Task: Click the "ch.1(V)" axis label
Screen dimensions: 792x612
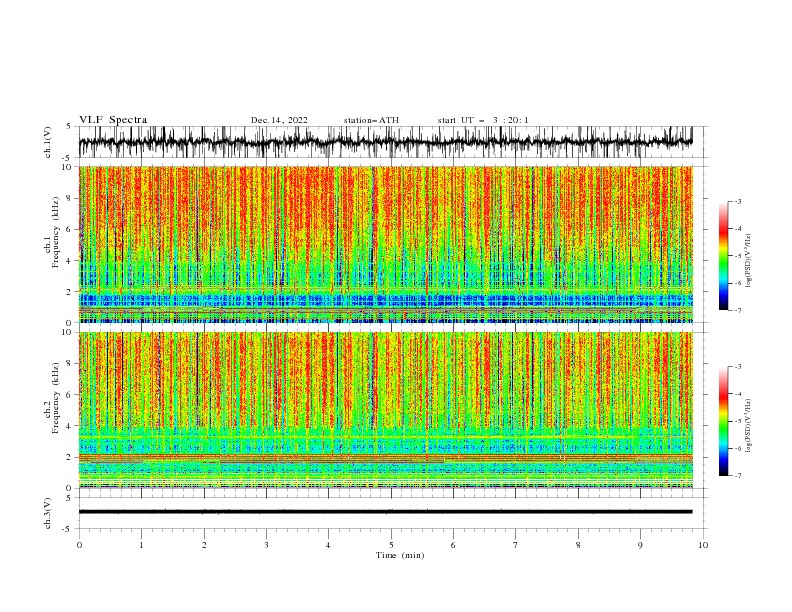Action: tap(48, 142)
